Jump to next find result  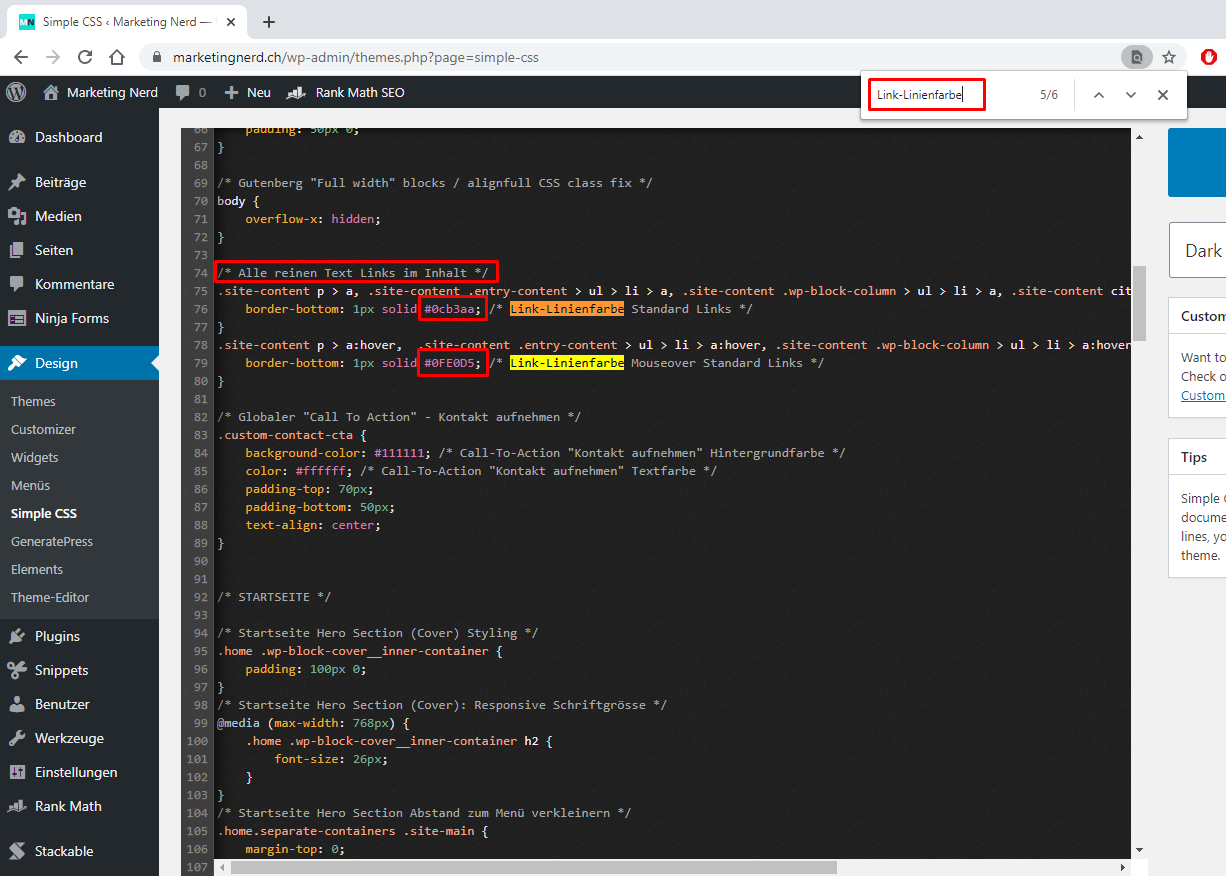[x=1131, y=95]
